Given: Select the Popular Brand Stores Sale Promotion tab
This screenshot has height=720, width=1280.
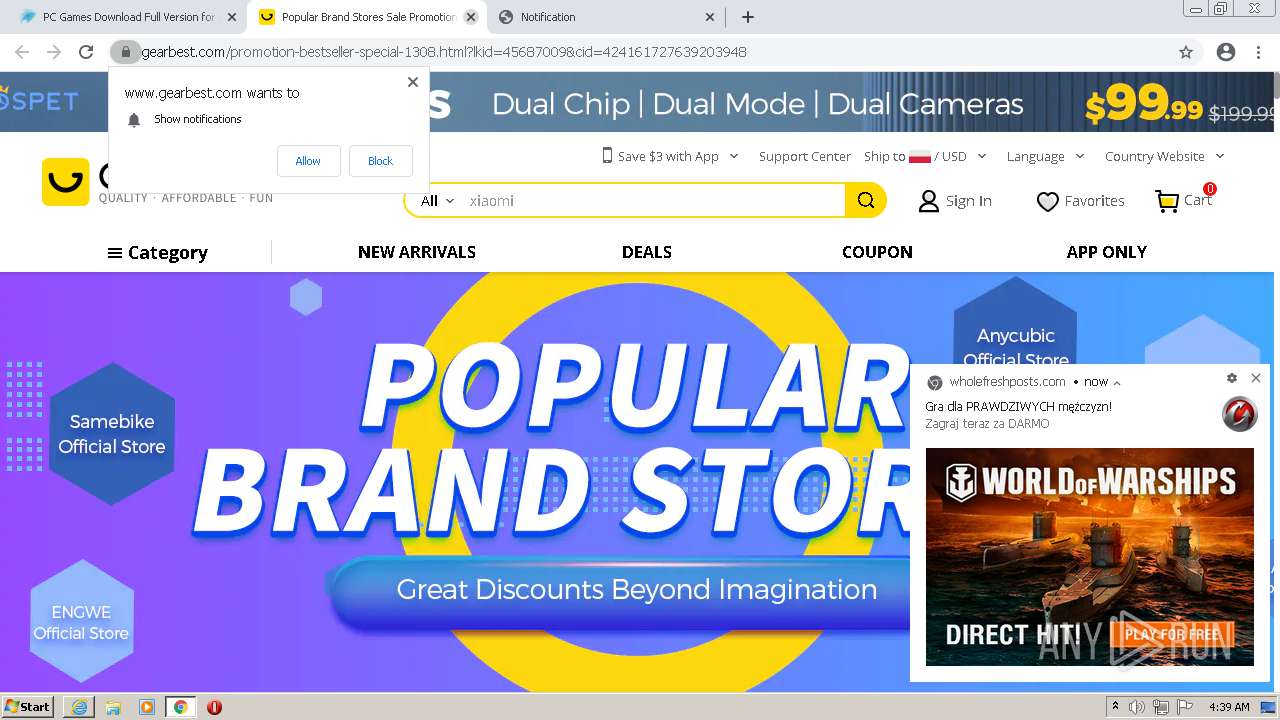Looking at the screenshot, I should [366, 17].
